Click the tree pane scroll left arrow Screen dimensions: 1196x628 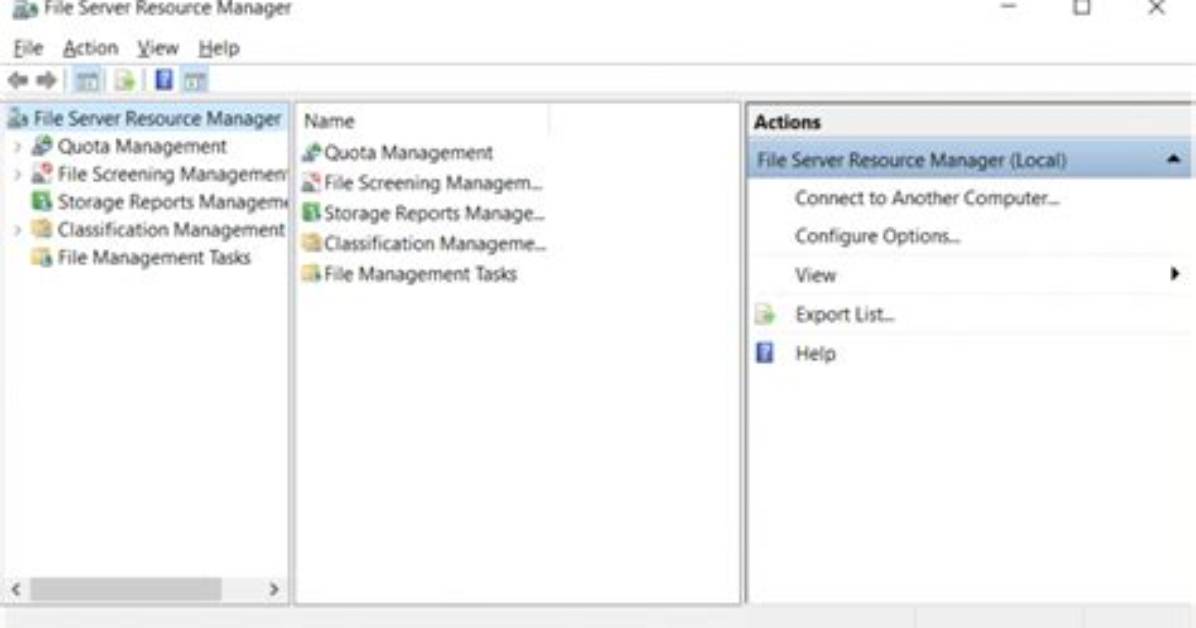(x=16, y=589)
